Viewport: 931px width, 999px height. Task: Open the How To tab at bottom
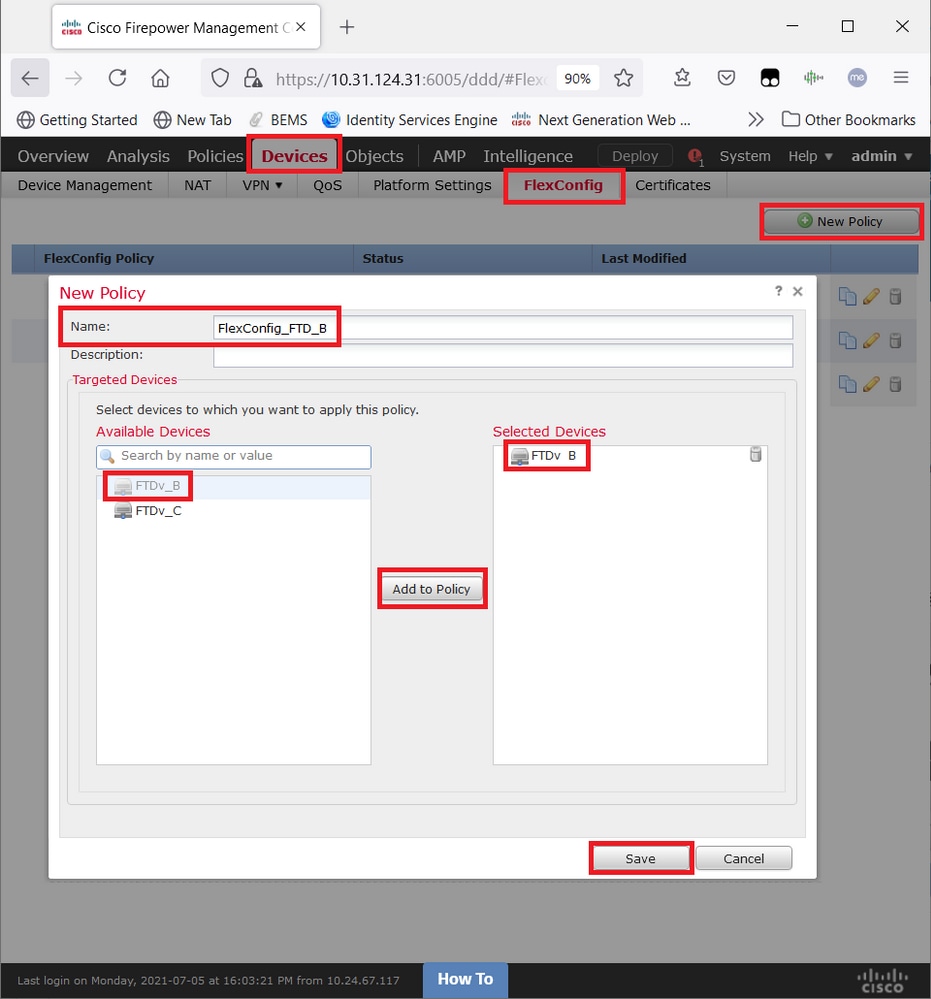coord(465,979)
